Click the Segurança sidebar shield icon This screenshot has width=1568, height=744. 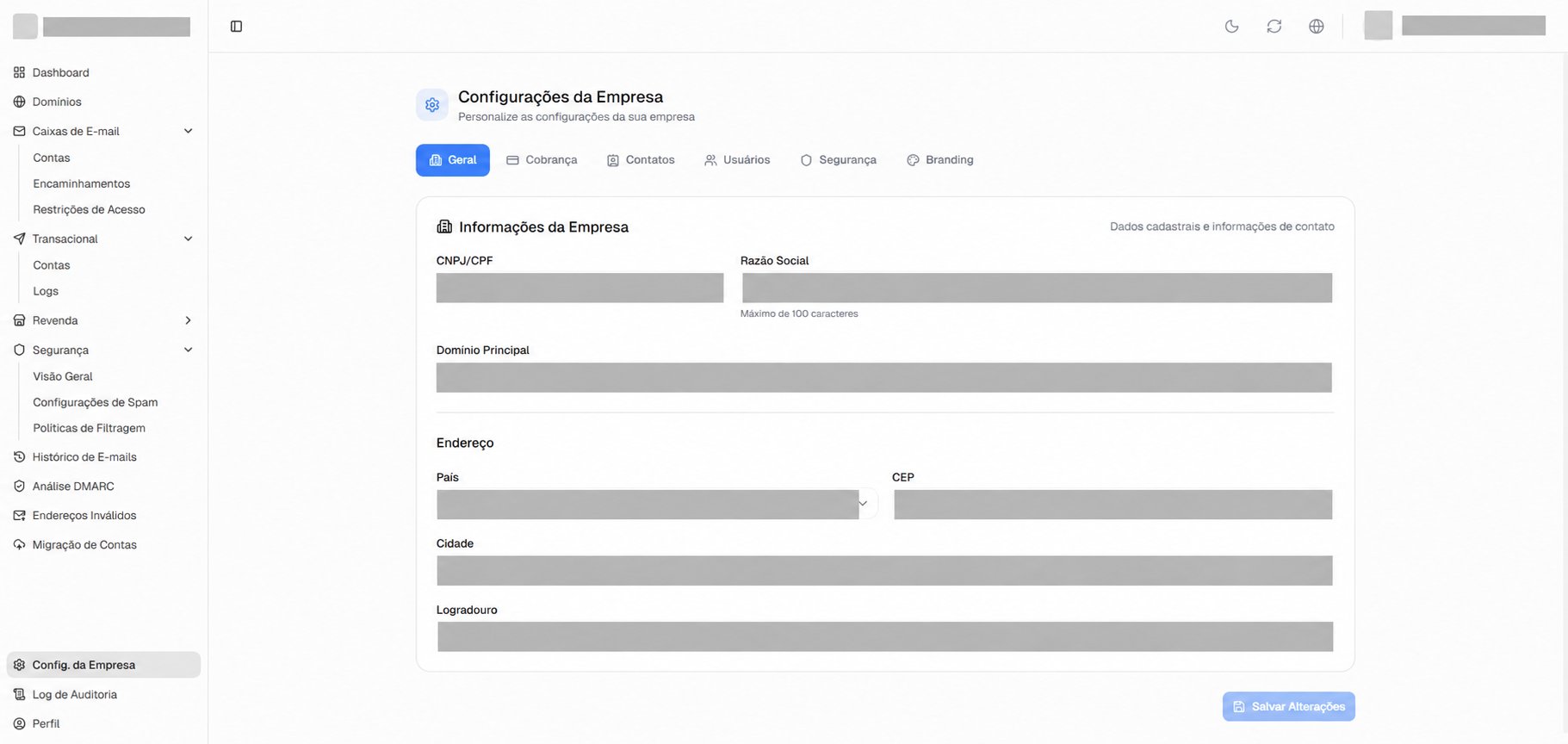coord(19,350)
